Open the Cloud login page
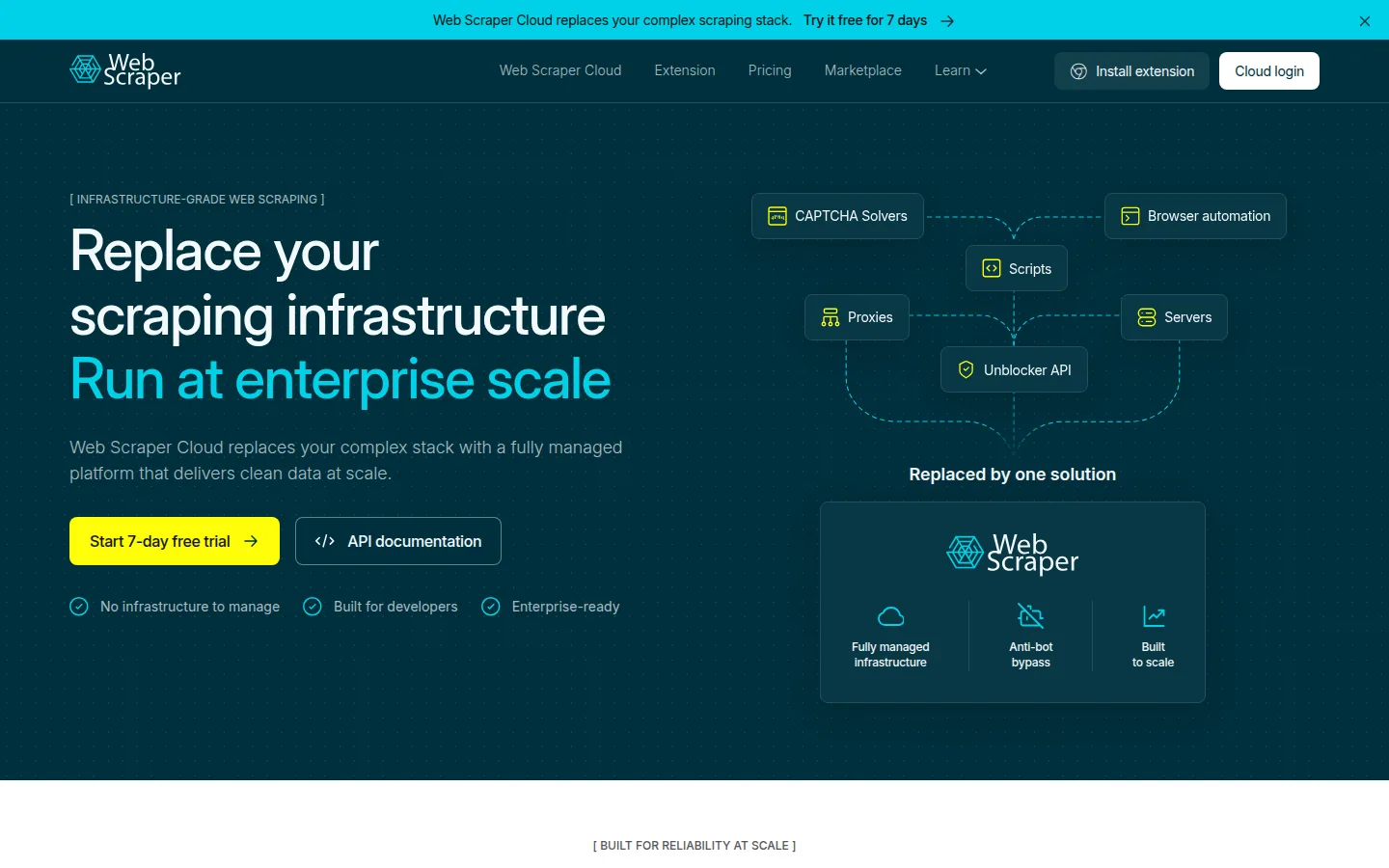Image resolution: width=1389 pixels, height=868 pixels. (1269, 71)
